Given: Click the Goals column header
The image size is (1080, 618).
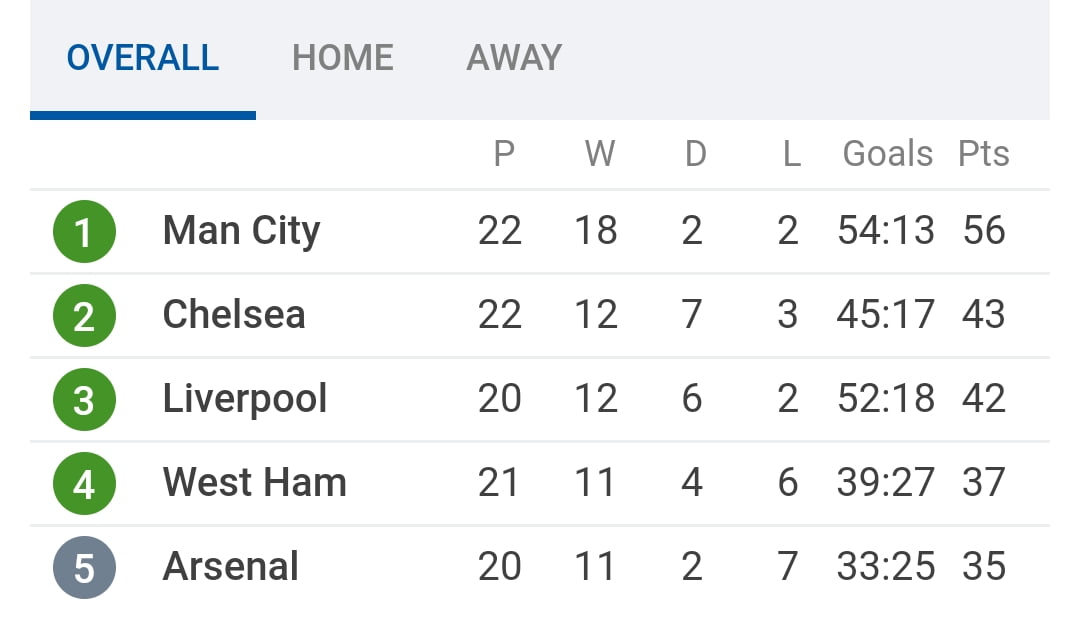Looking at the screenshot, I should [888, 154].
